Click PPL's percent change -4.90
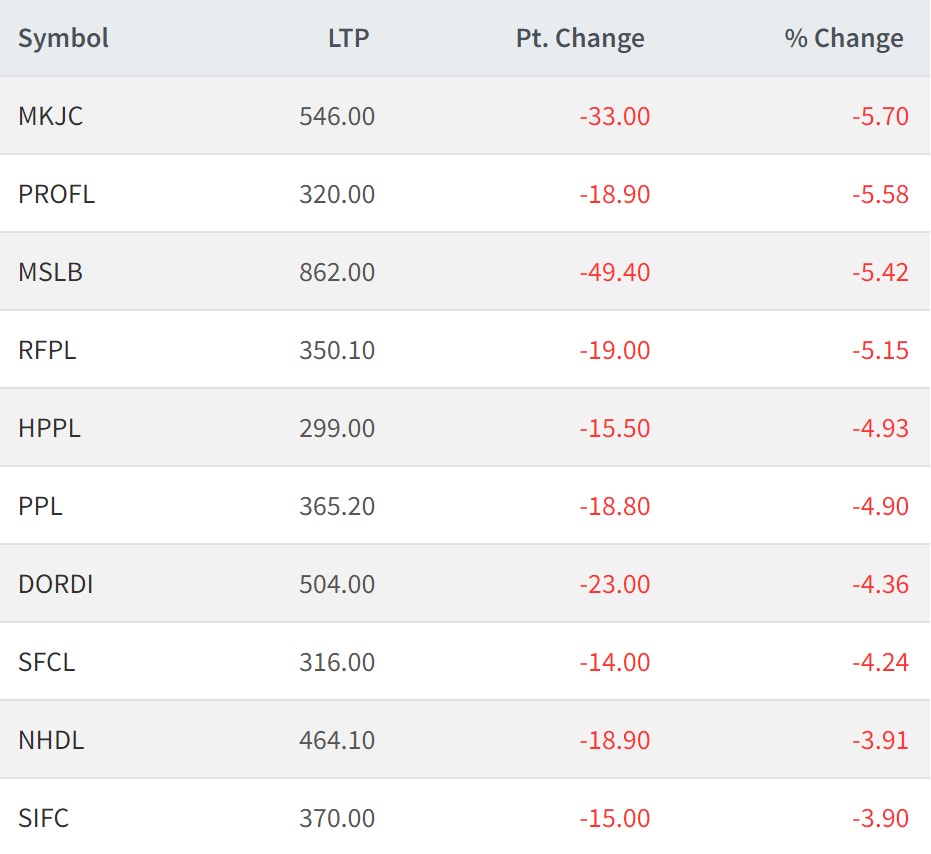This screenshot has height=854, width=931. point(880,506)
